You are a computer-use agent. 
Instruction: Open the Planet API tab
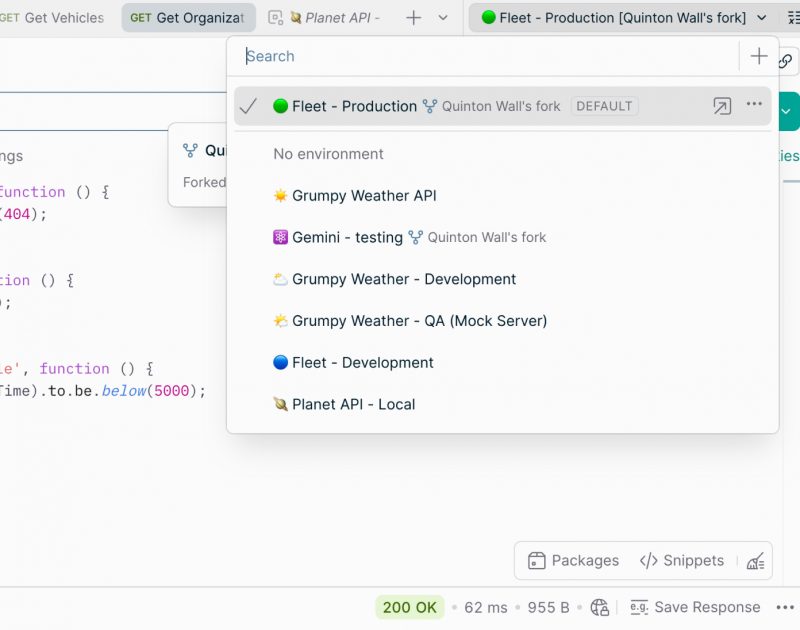[x=325, y=18]
